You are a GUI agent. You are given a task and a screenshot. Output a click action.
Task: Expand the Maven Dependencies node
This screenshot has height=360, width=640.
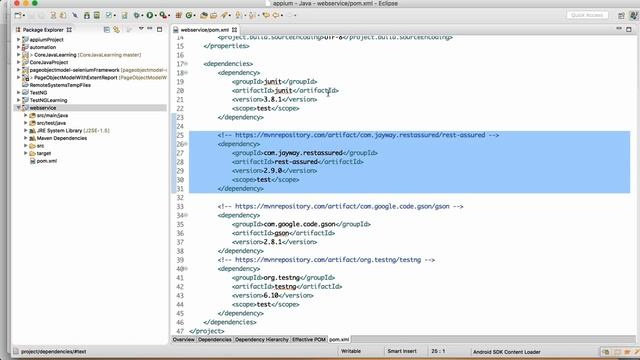(x=26, y=138)
